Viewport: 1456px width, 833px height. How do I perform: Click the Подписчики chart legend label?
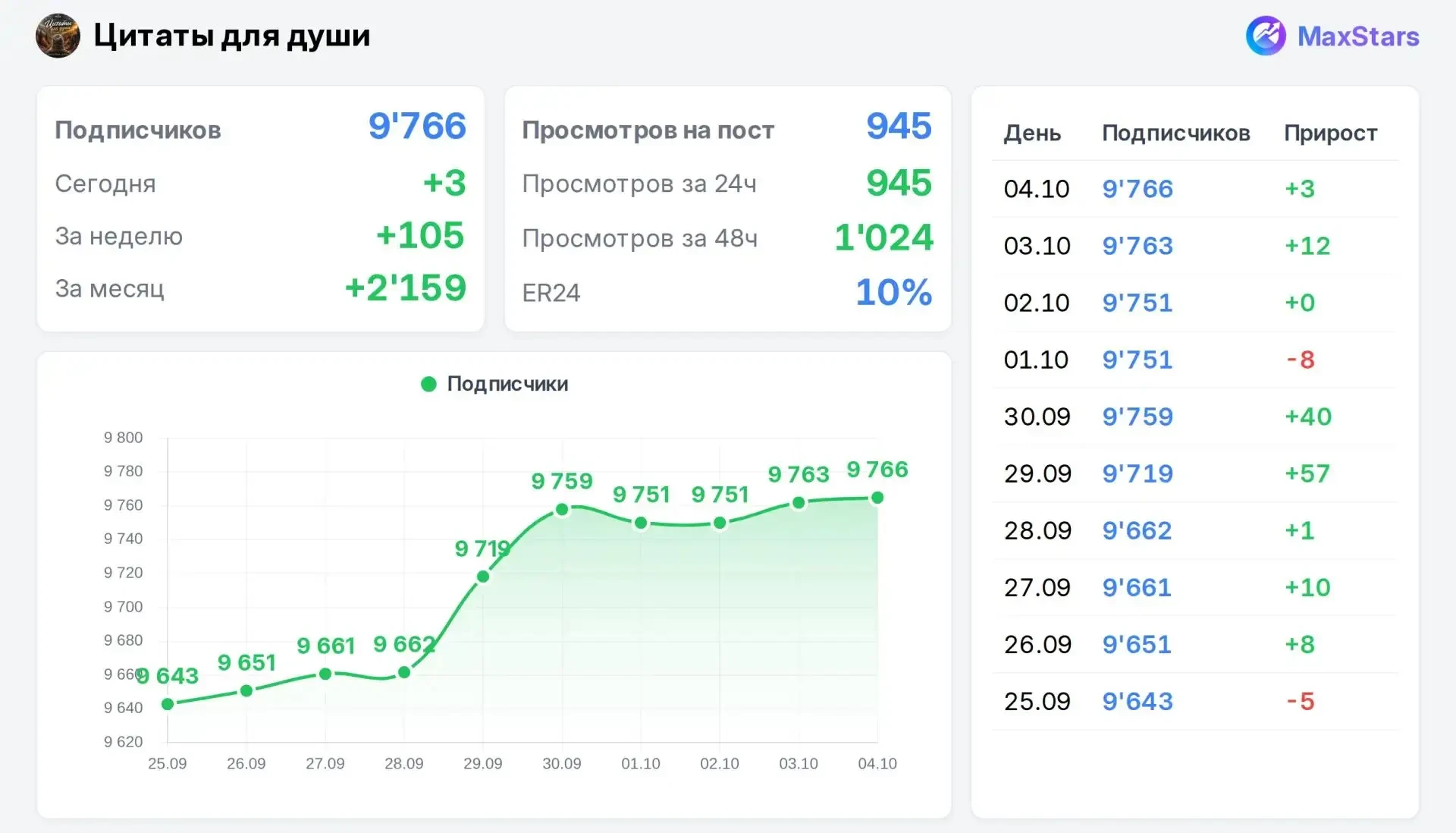point(507,384)
